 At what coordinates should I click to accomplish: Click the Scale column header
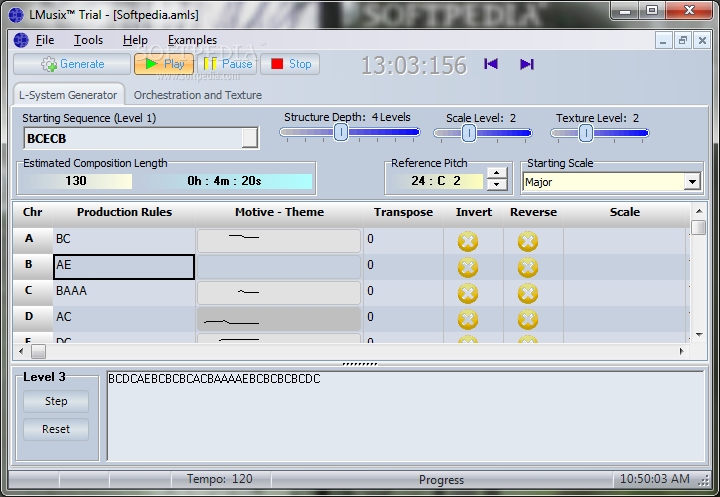tap(624, 212)
